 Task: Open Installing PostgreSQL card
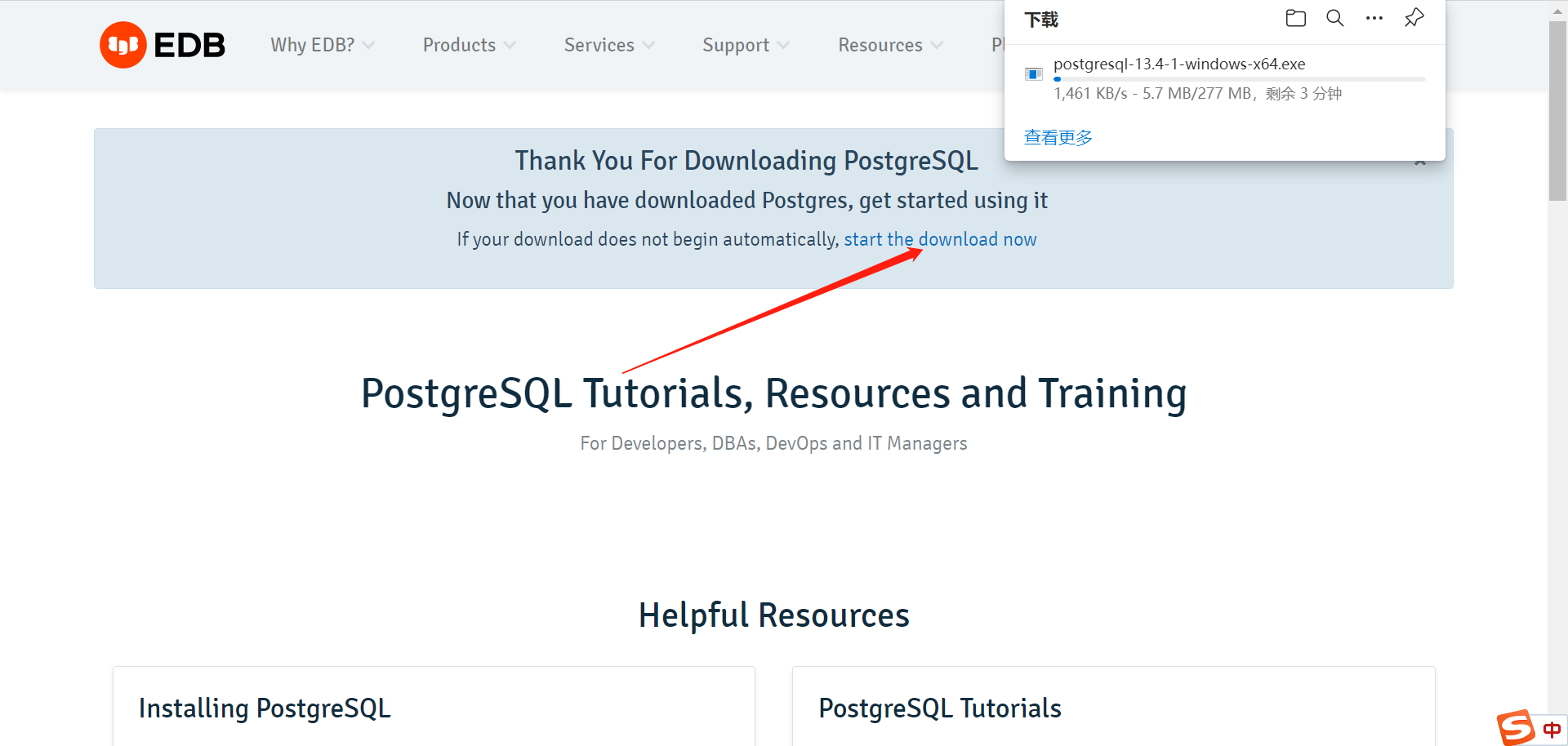pos(434,706)
